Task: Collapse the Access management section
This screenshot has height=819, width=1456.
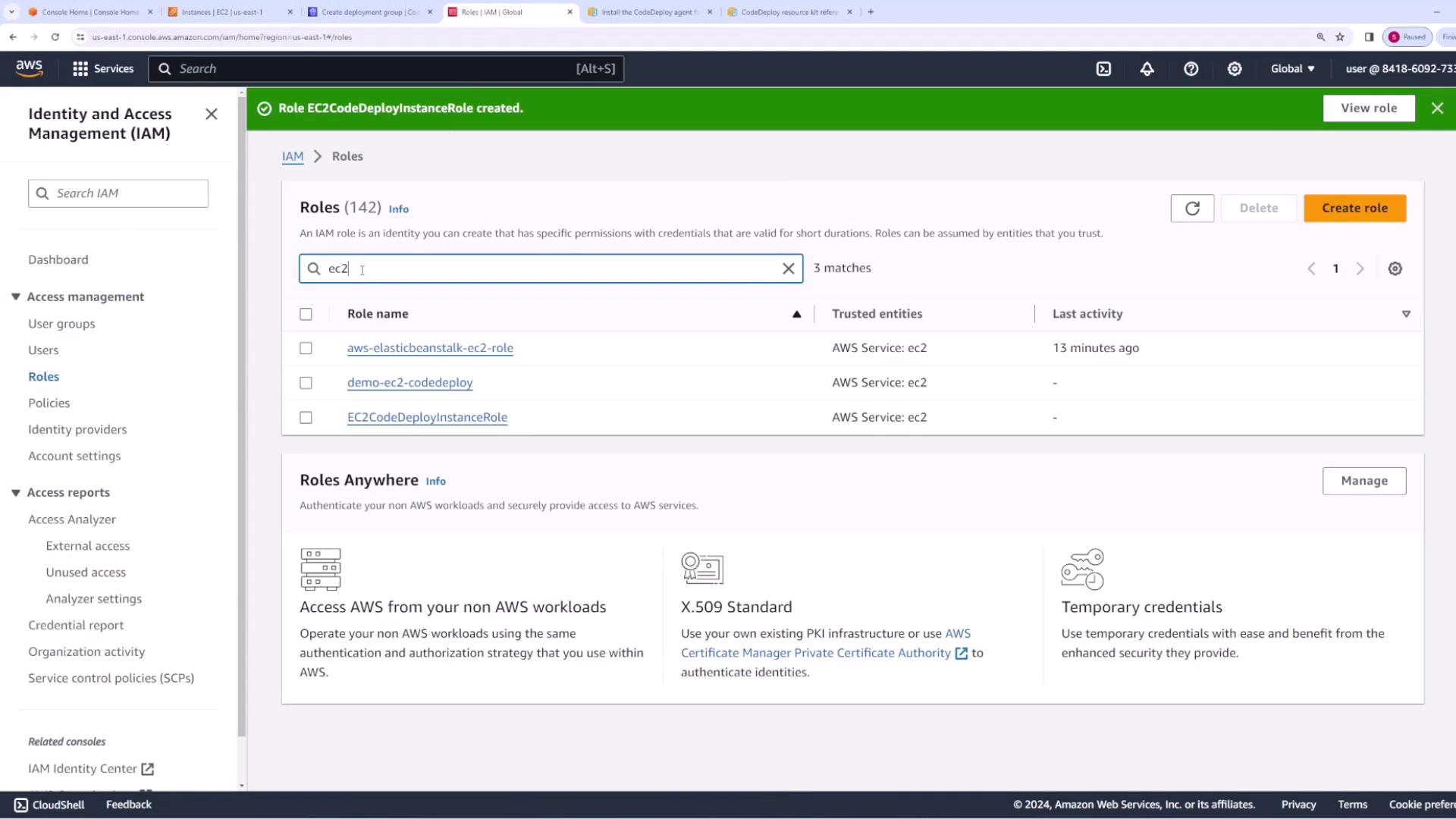Action: pyautogui.click(x=16, y=297)
